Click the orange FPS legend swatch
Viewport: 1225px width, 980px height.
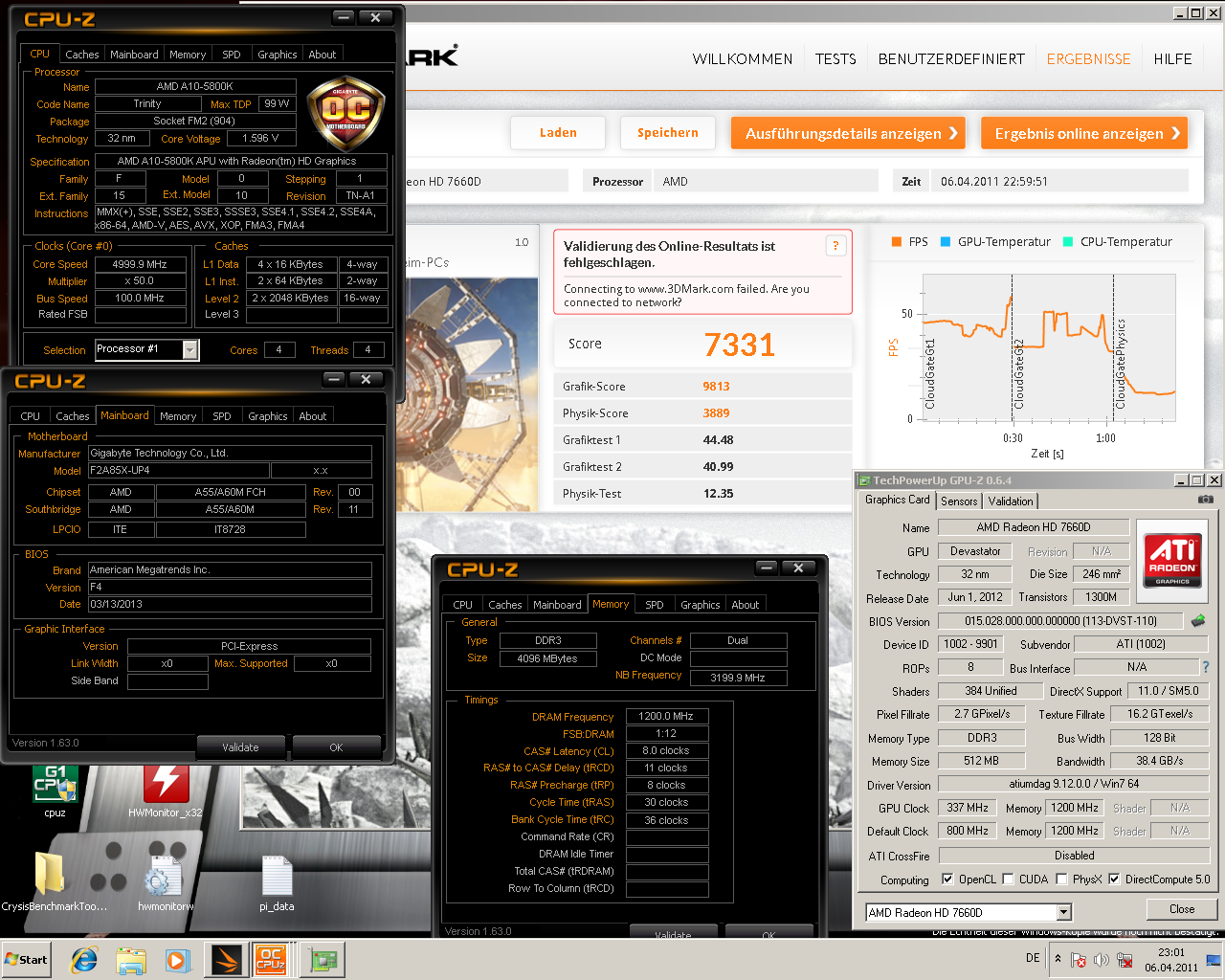click(x=897, y=242)
